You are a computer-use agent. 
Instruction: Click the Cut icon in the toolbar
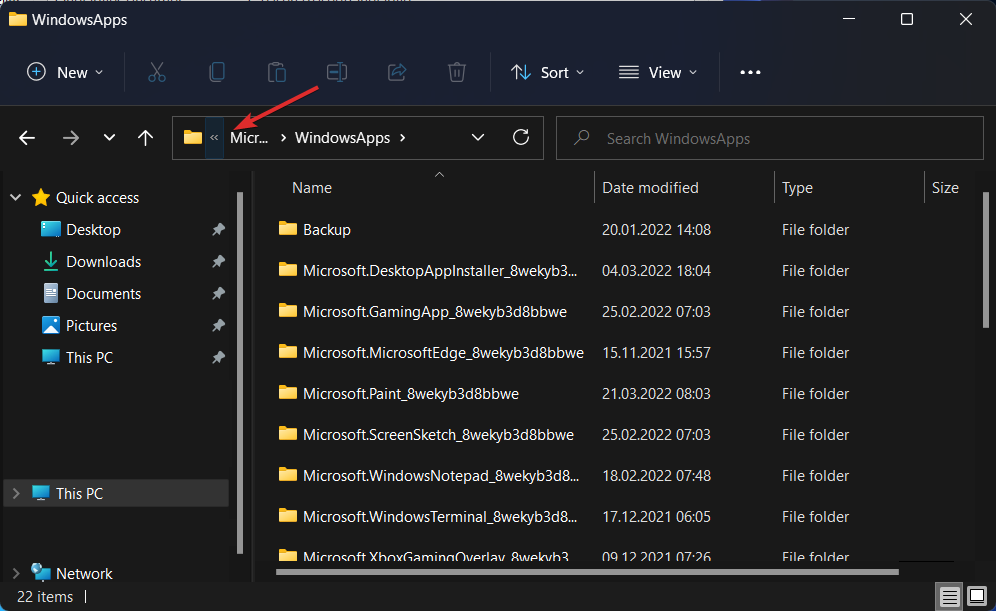[156, 72]
